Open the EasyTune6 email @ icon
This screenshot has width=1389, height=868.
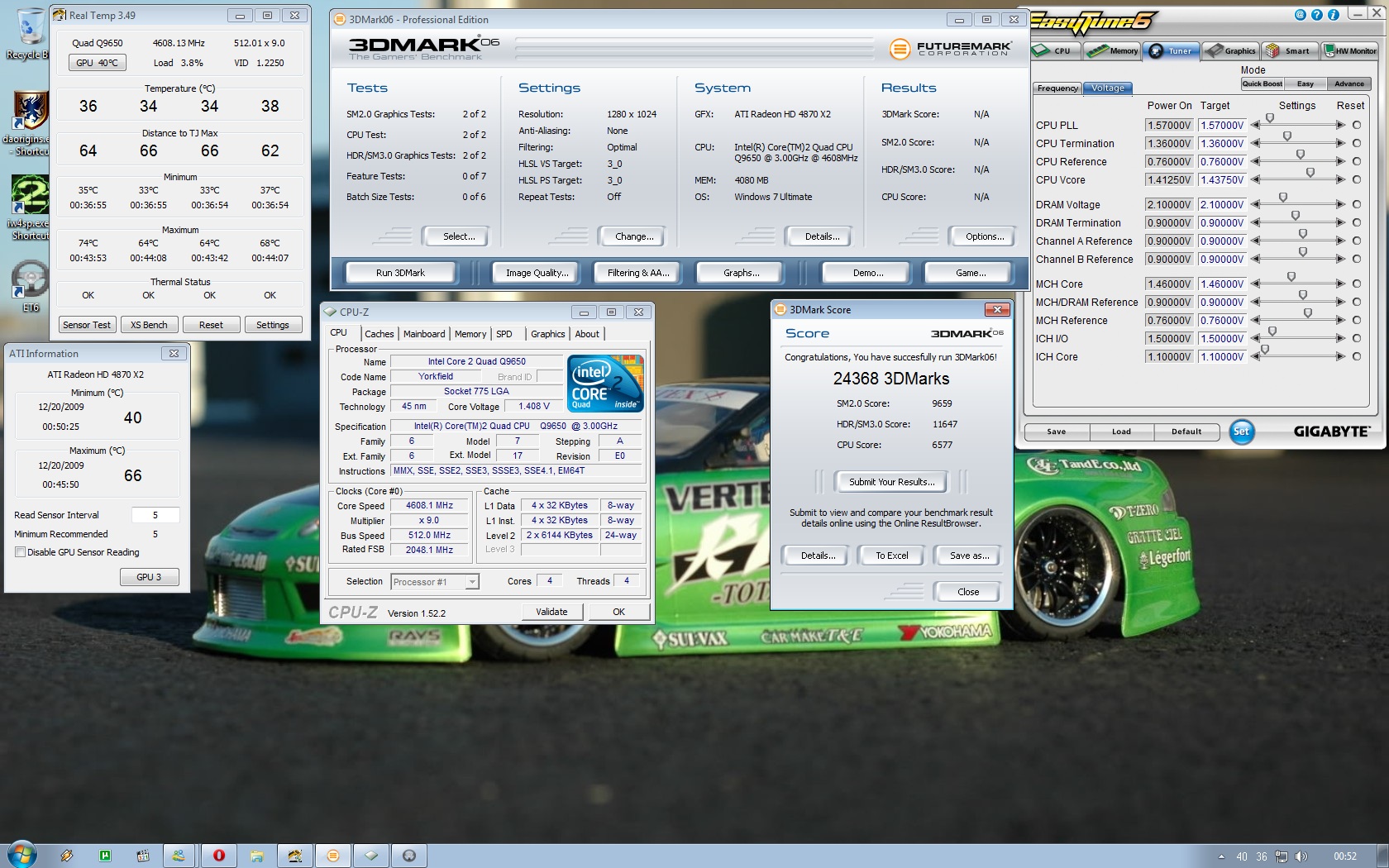pos(1300,14)
